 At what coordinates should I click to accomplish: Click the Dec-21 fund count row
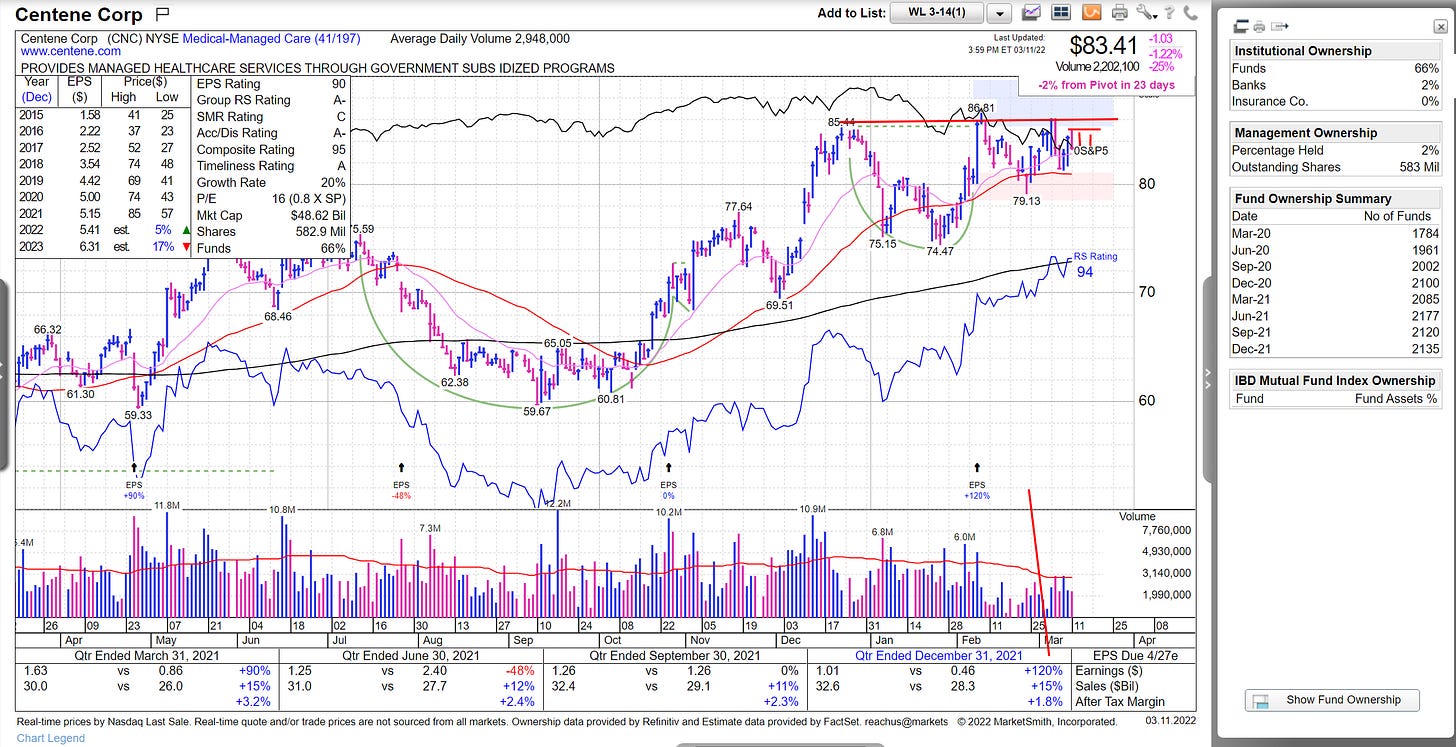point(1336,349)
